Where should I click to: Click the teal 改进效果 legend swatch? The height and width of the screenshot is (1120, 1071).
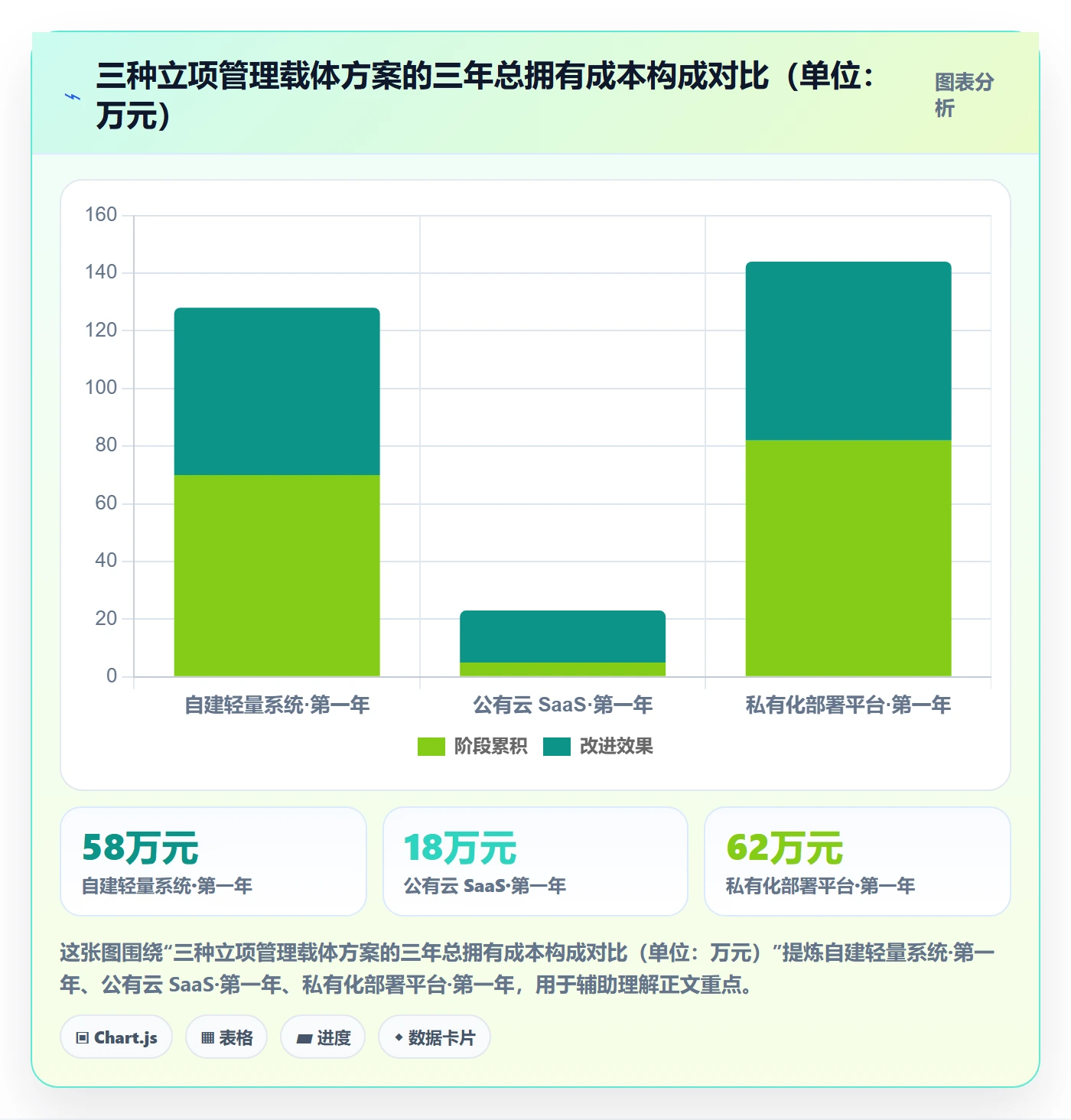(x=557, y=747)
